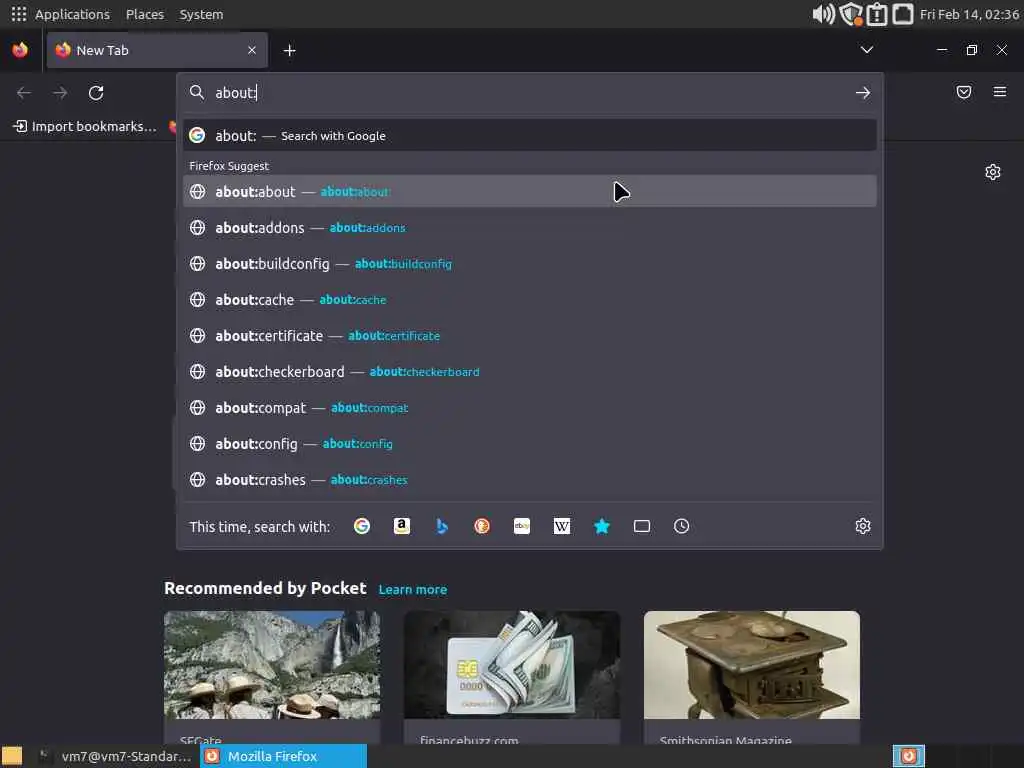Click the workspace switcher in bottom panel
The width and height of the screenshot is (1024, 768).
[x=908, y=756]
